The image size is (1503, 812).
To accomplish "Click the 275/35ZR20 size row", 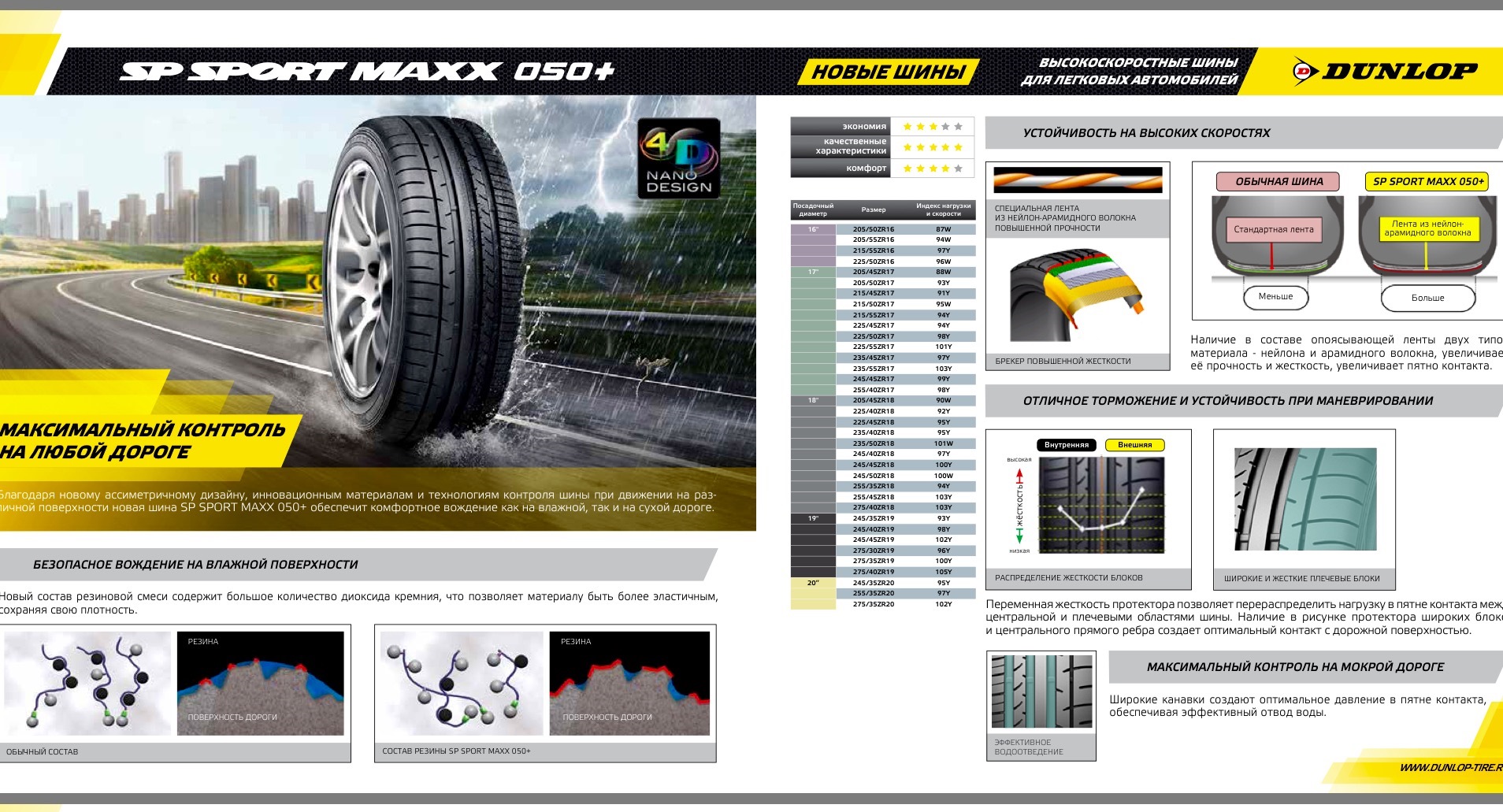I will coord(905,604).
